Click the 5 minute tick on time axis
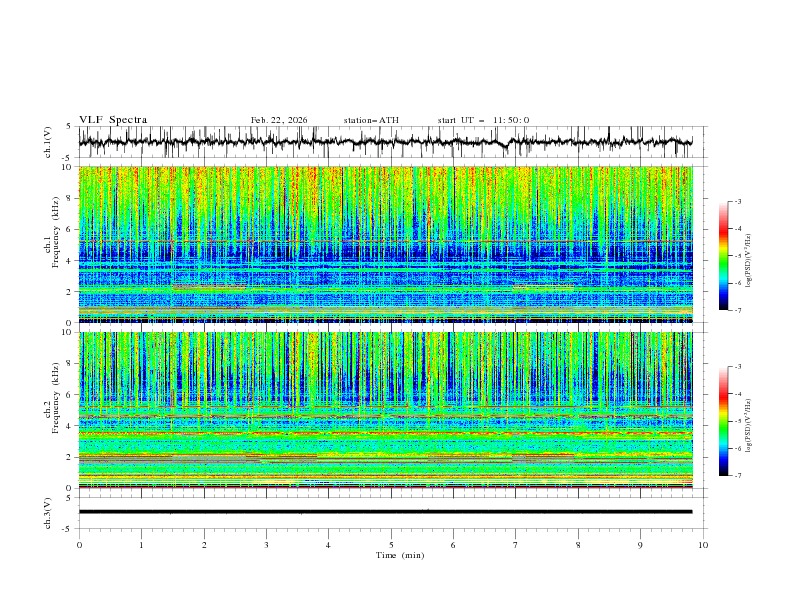Image resolution: width=792 pixels, height=612 pixels. coord(391,545)
